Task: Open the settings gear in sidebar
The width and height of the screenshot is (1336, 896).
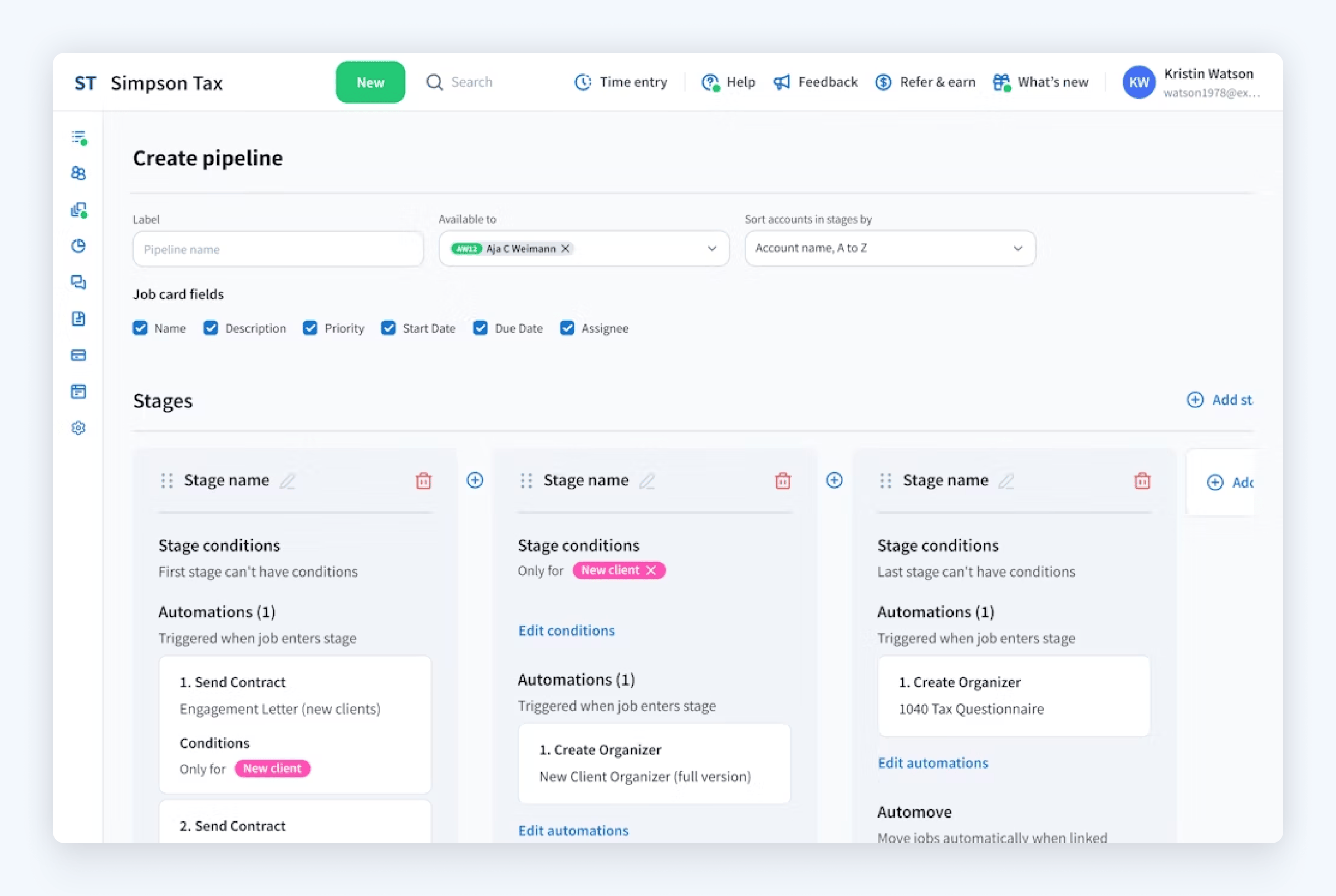Action: point(79,428)
